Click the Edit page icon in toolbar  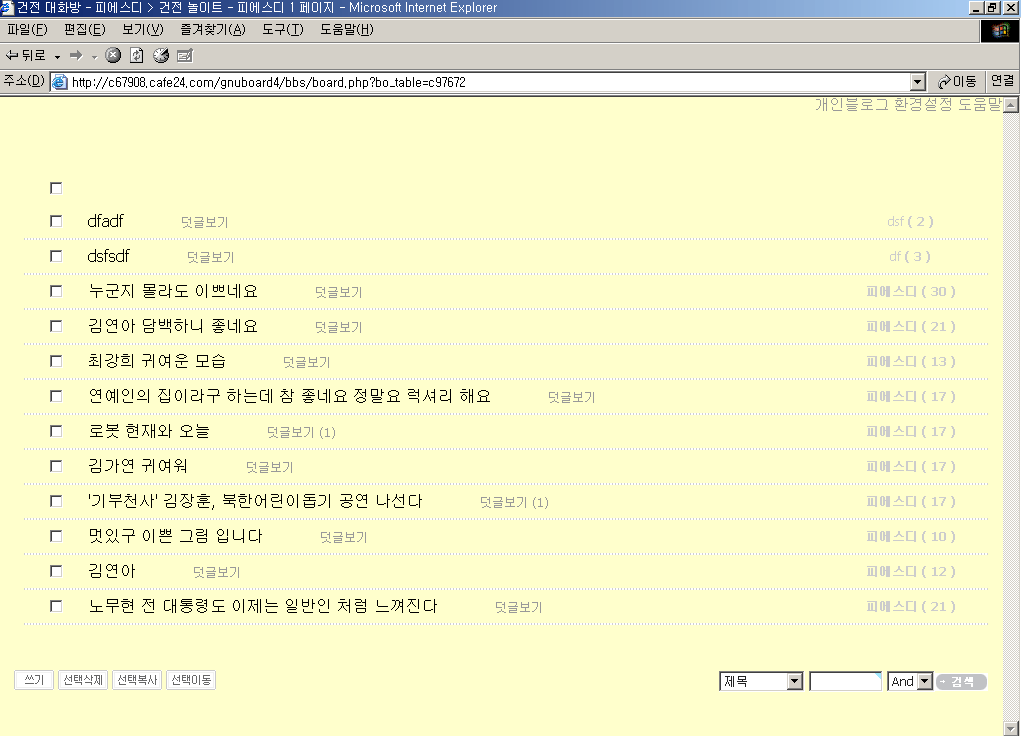tap(185, 56)
